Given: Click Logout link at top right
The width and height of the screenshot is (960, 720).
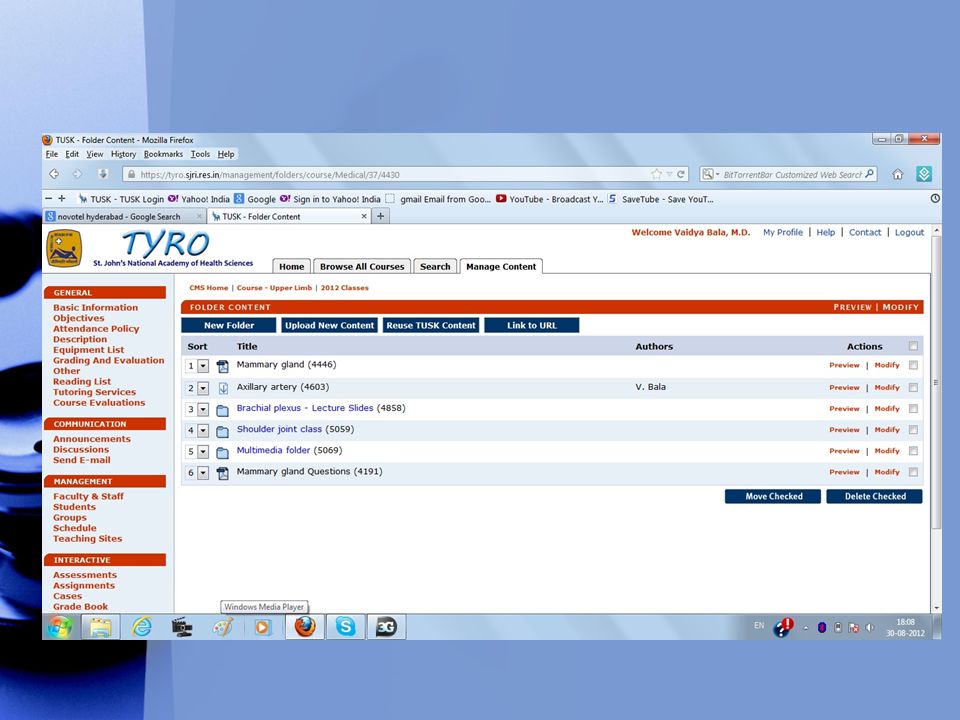Looking at the screenshot, I should 909,232.
